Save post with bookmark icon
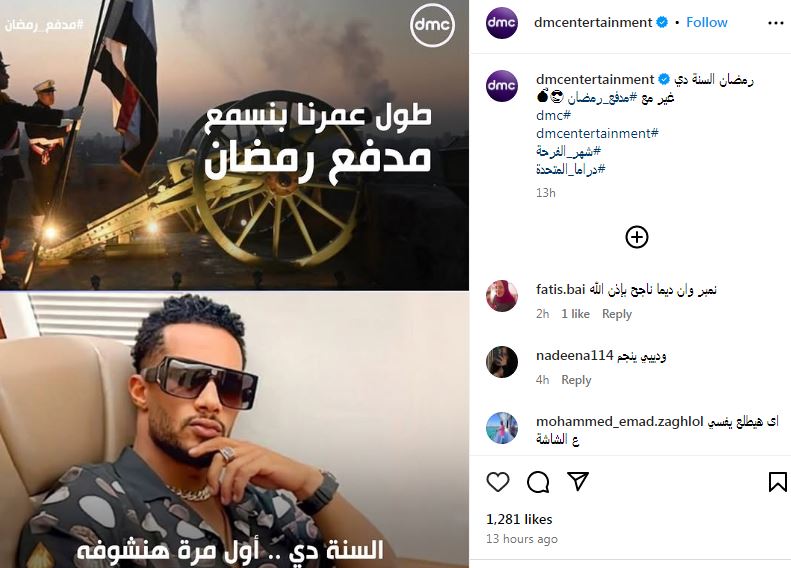 (777, 482)
